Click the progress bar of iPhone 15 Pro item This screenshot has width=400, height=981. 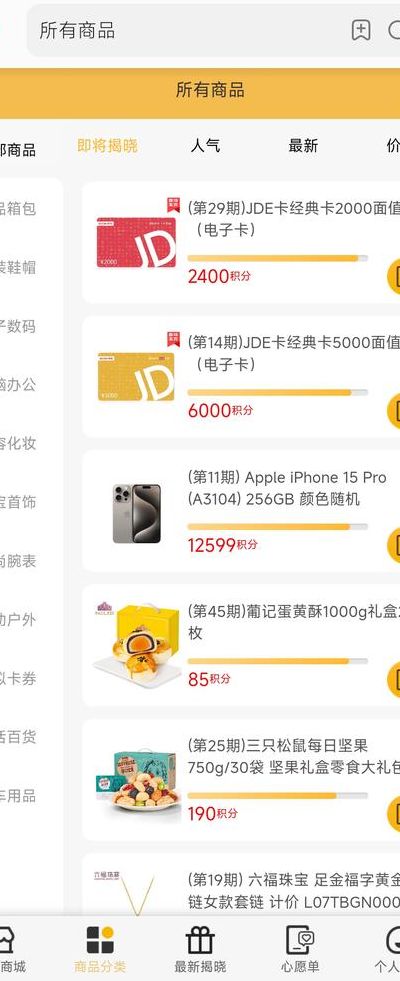coord(277,527)
